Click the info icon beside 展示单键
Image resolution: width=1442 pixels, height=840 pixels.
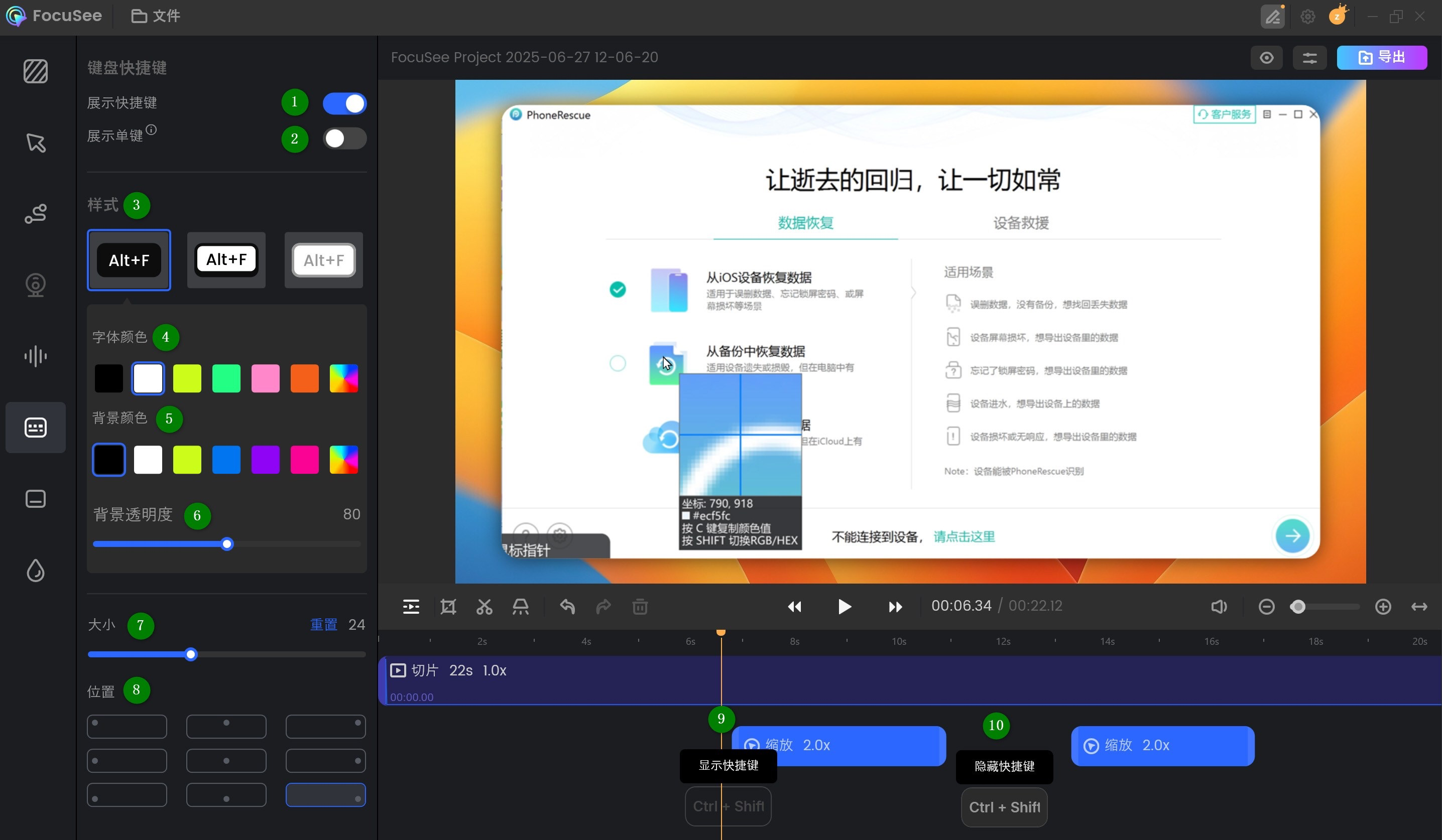coord(151,129)
